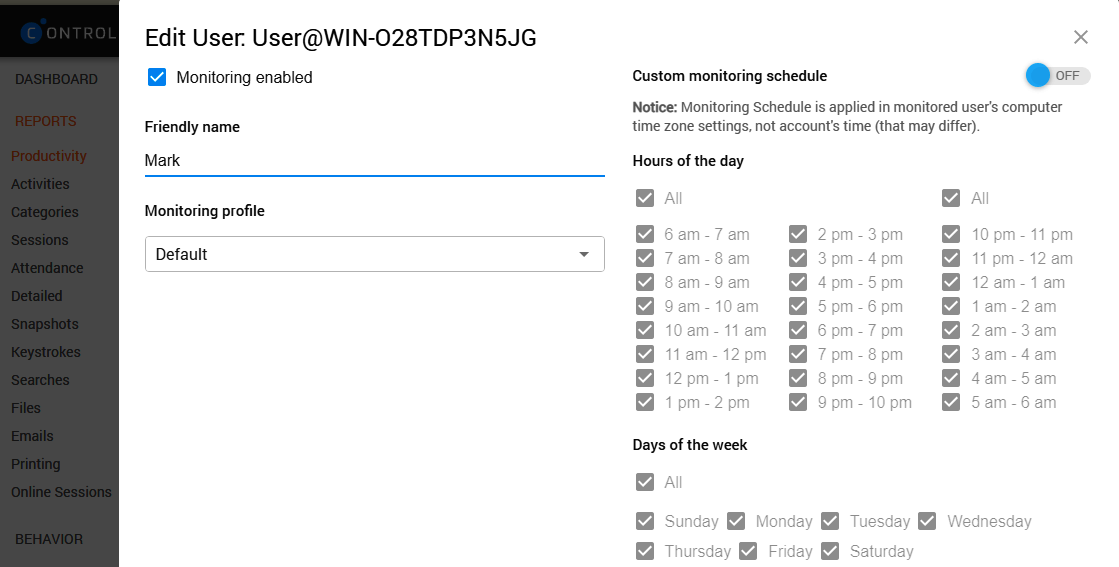Toggle the 3 am - 4 am checkbox

pos(951,354)
